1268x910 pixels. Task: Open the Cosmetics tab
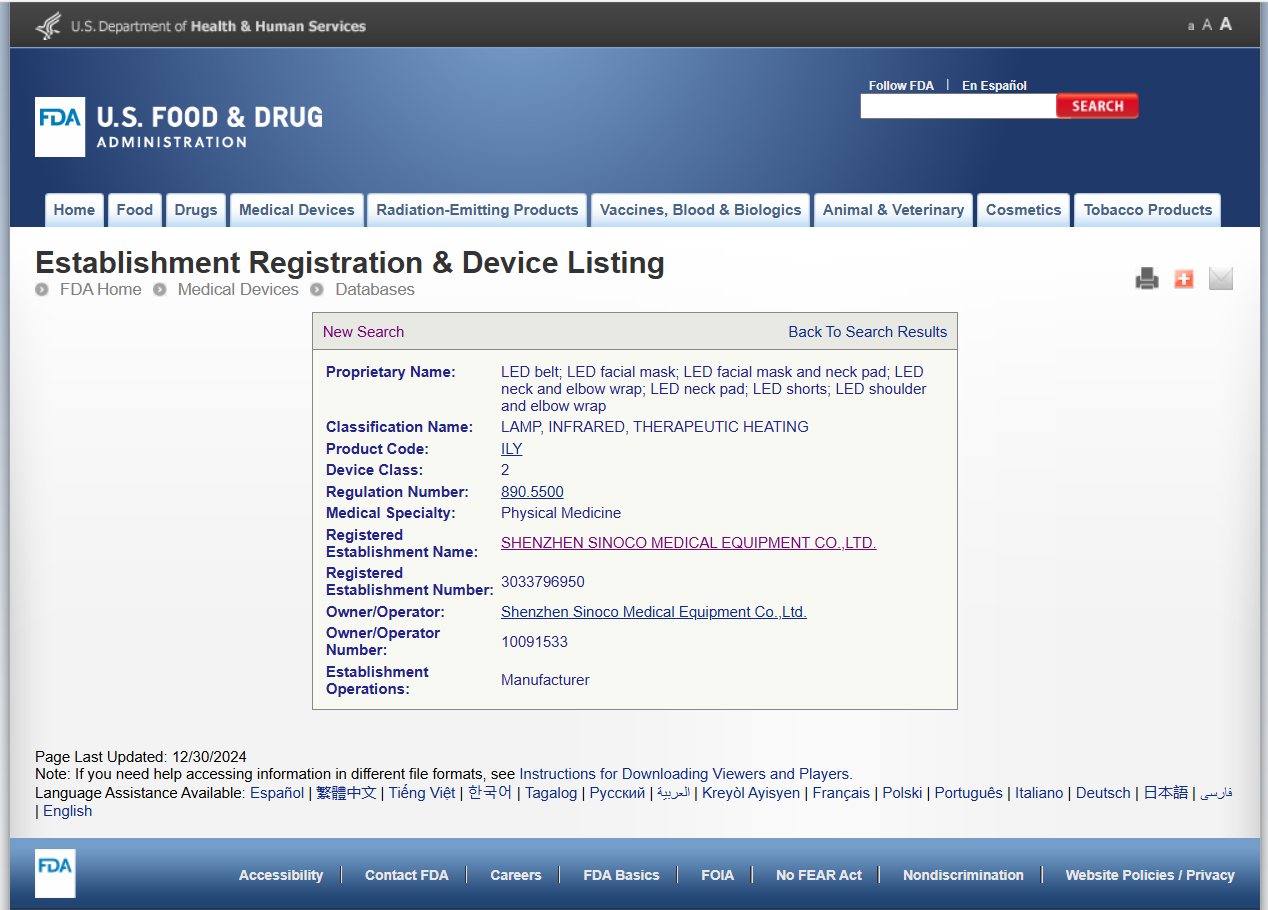(1023, 210)
